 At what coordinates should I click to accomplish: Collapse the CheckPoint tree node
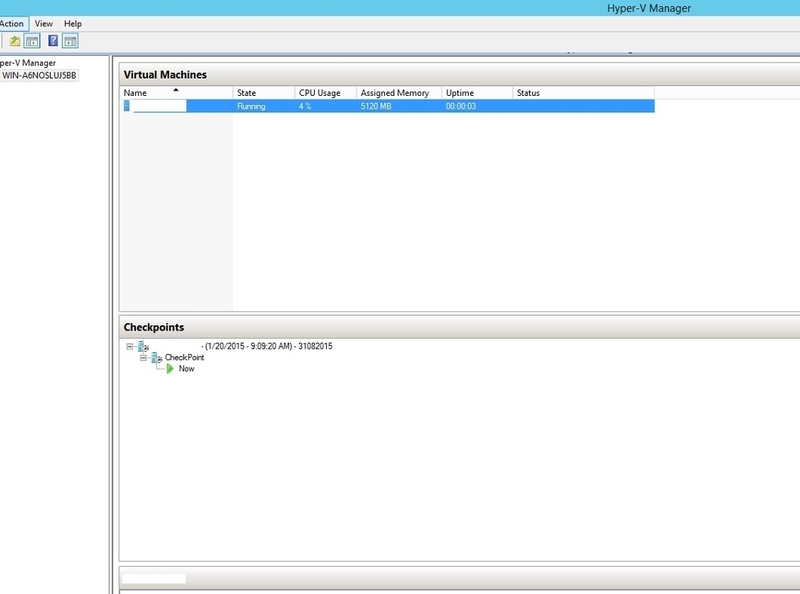(143, 356)
